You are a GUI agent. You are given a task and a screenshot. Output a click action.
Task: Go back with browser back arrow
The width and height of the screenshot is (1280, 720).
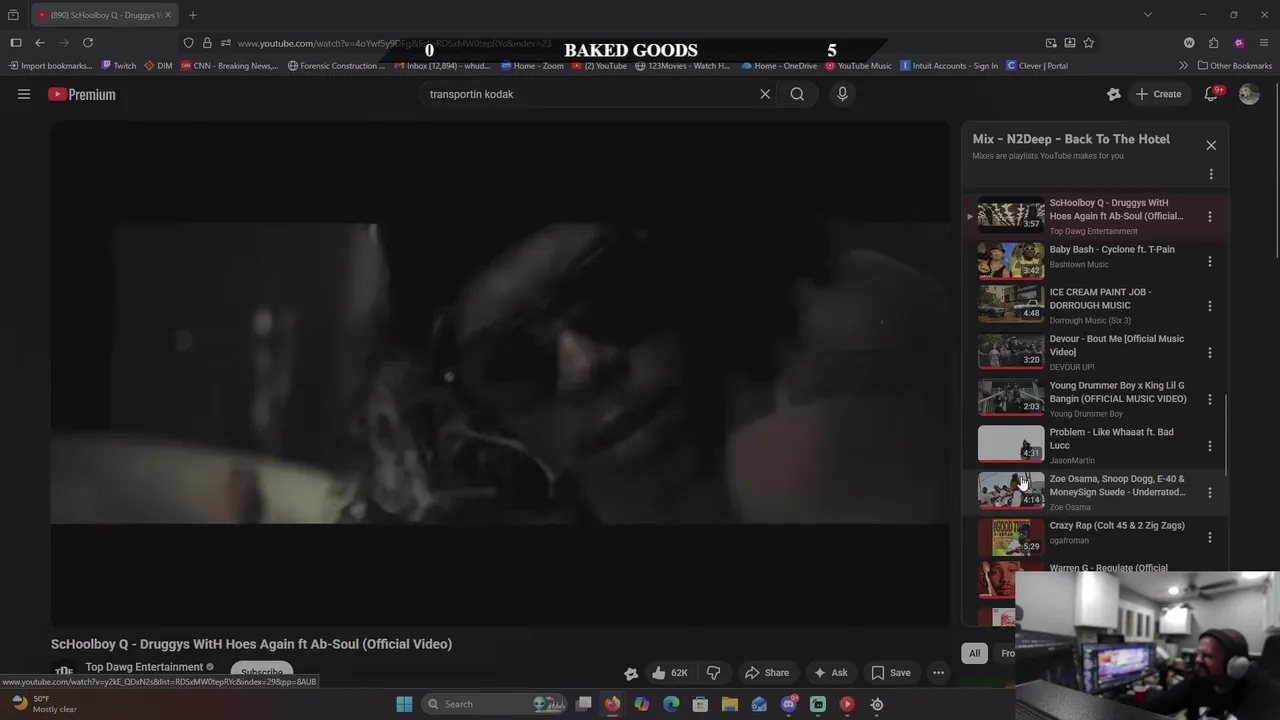coord(40,43)
